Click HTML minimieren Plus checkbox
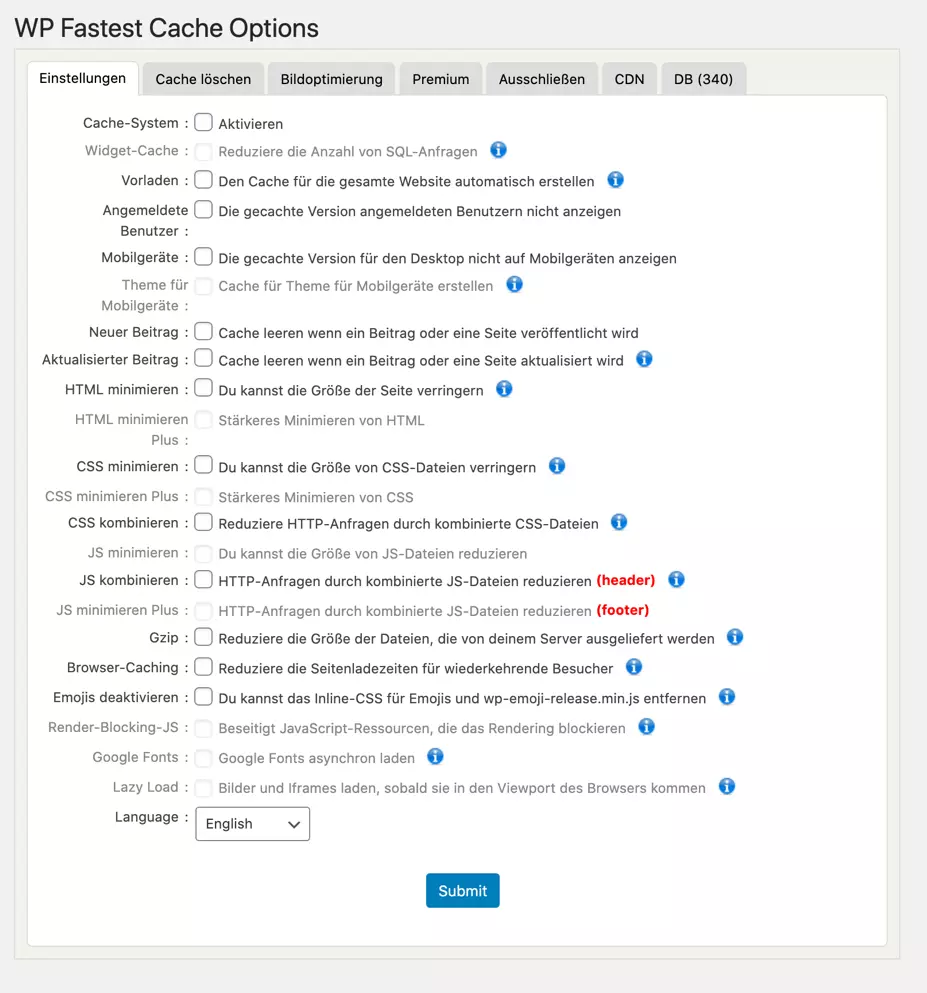Viewport: 927px width, 993px height. [x=203, y=419]
